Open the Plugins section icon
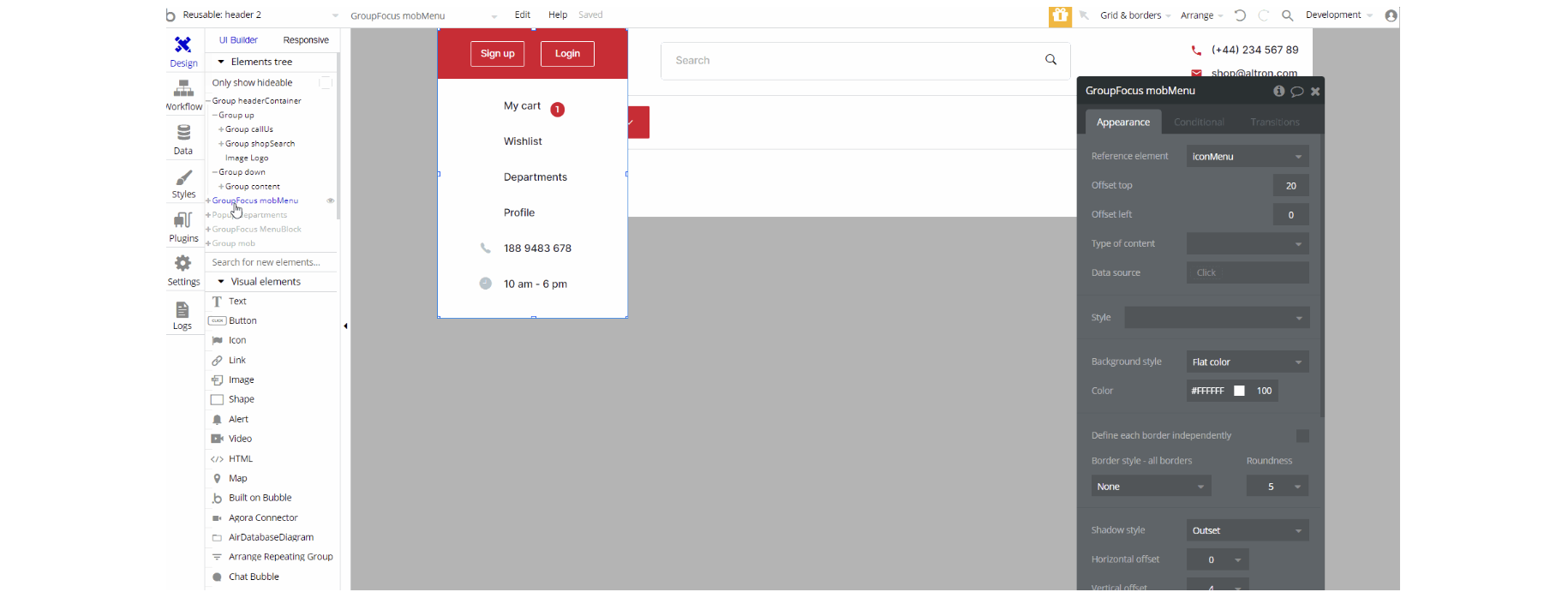1568x598 pixels. tap(183, 220)
